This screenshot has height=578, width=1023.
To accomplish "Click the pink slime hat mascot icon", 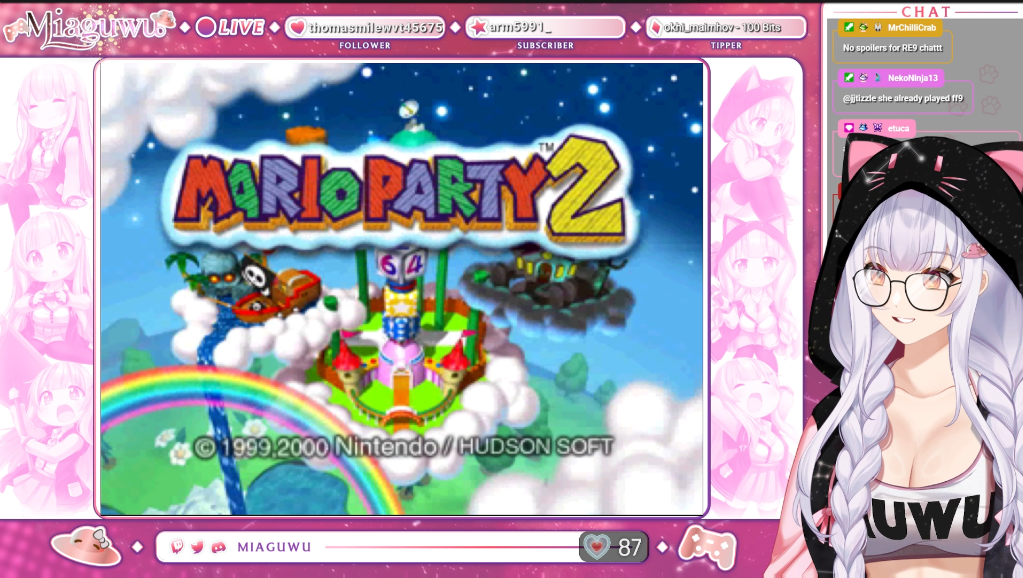I will click(x=86, y=545).
